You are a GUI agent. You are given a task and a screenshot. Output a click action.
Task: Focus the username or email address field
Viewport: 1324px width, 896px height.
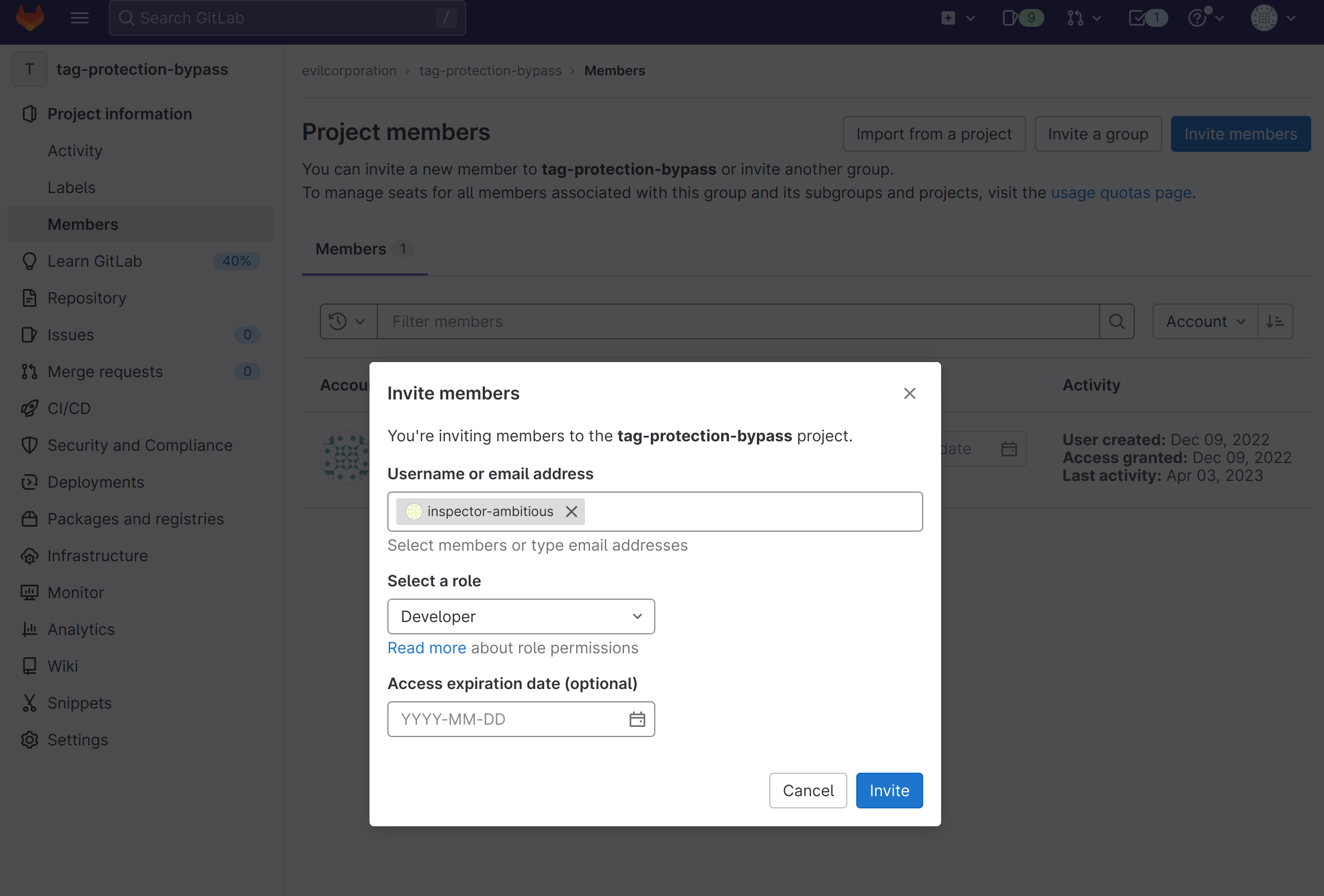pyautogui.click(x=752, y=511)
